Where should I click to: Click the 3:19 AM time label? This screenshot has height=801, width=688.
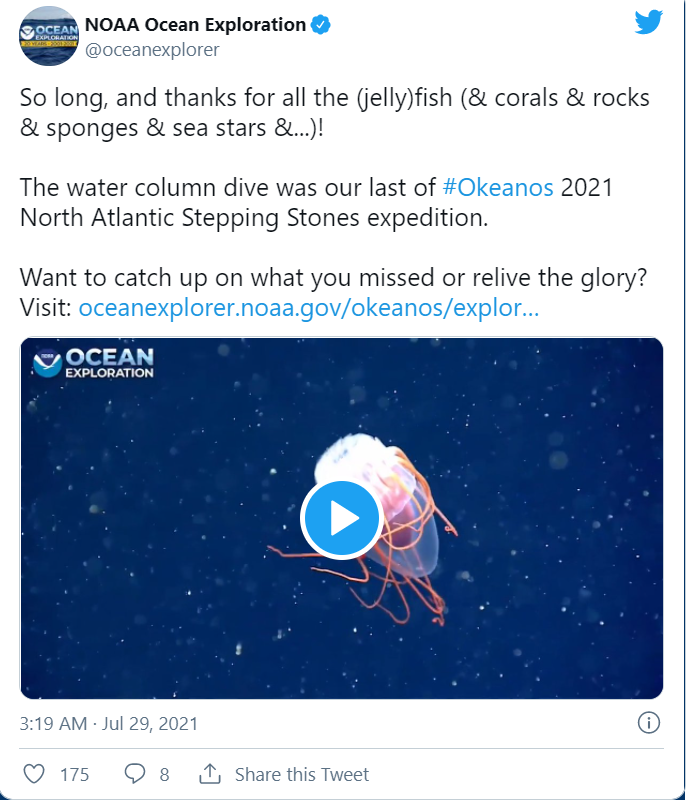pyautogui.click(x=55, y=722)
